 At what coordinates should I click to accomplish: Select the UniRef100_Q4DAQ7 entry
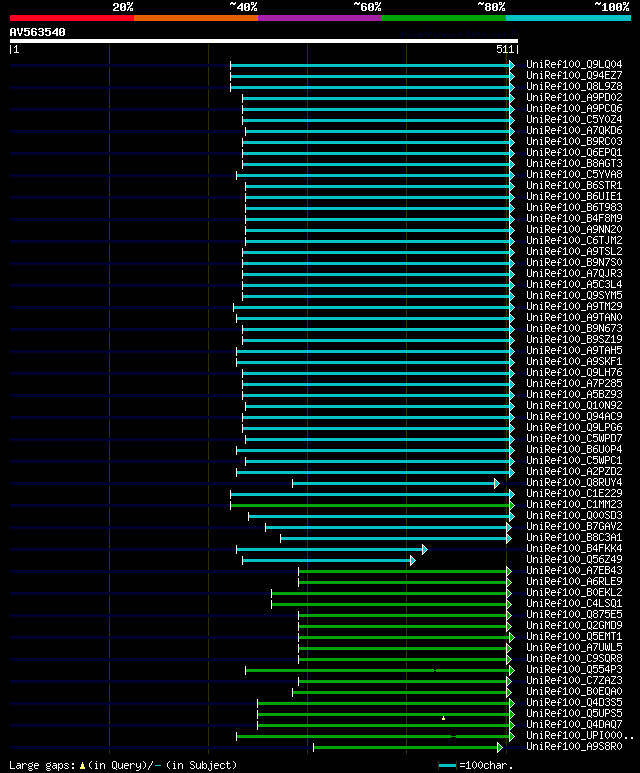574,725
